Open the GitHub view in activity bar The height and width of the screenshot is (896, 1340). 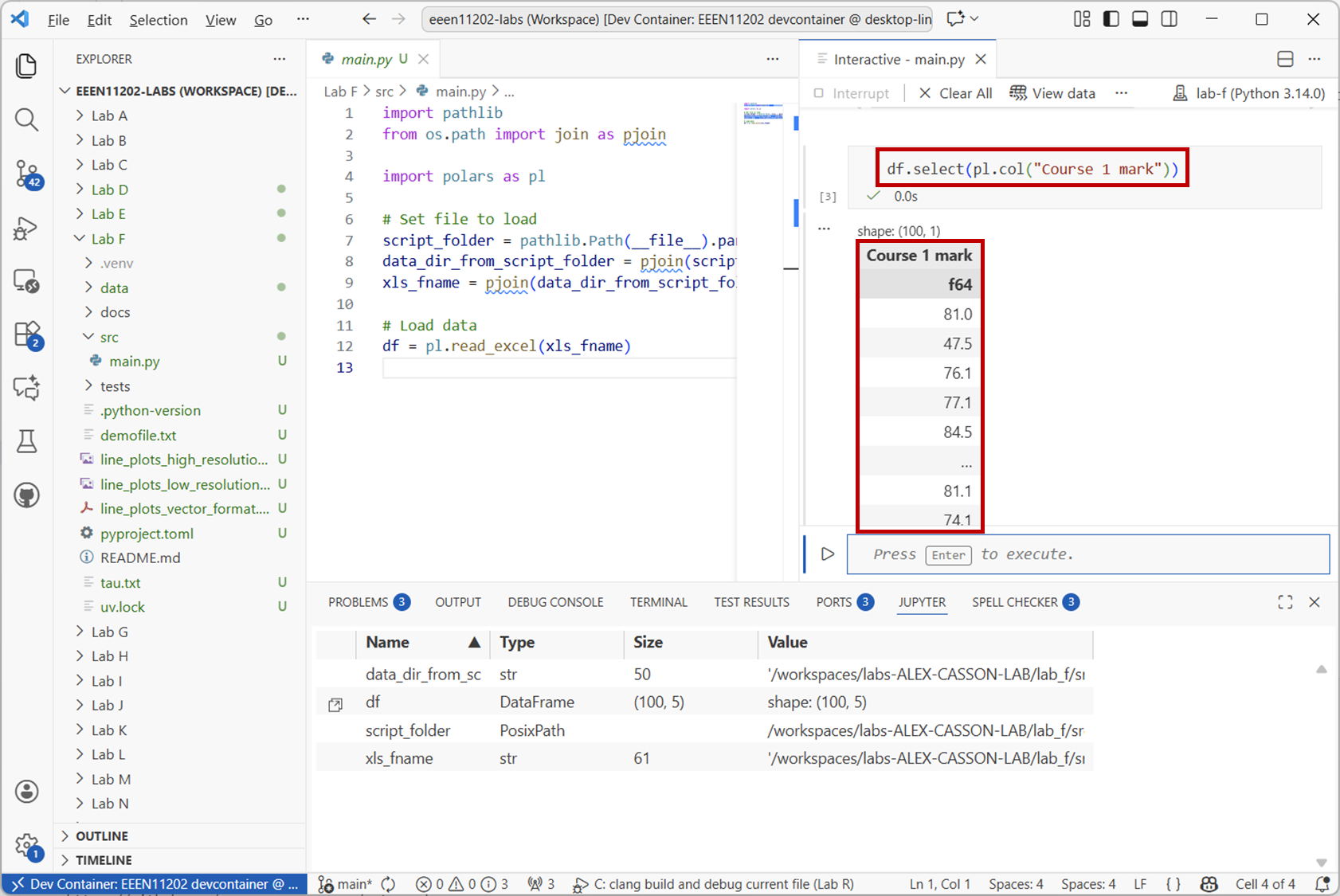click(26, 495)
